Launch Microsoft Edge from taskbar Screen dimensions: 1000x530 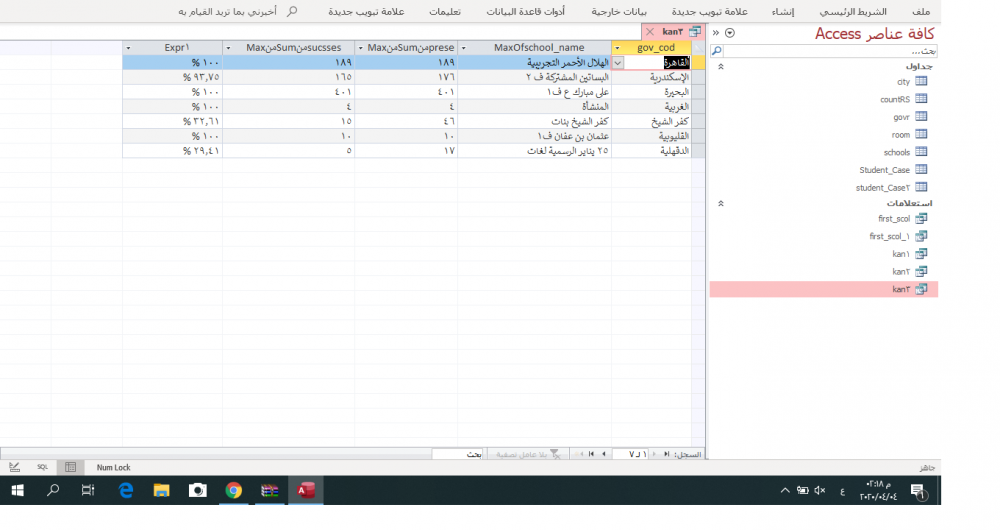[x=126, y=490]
